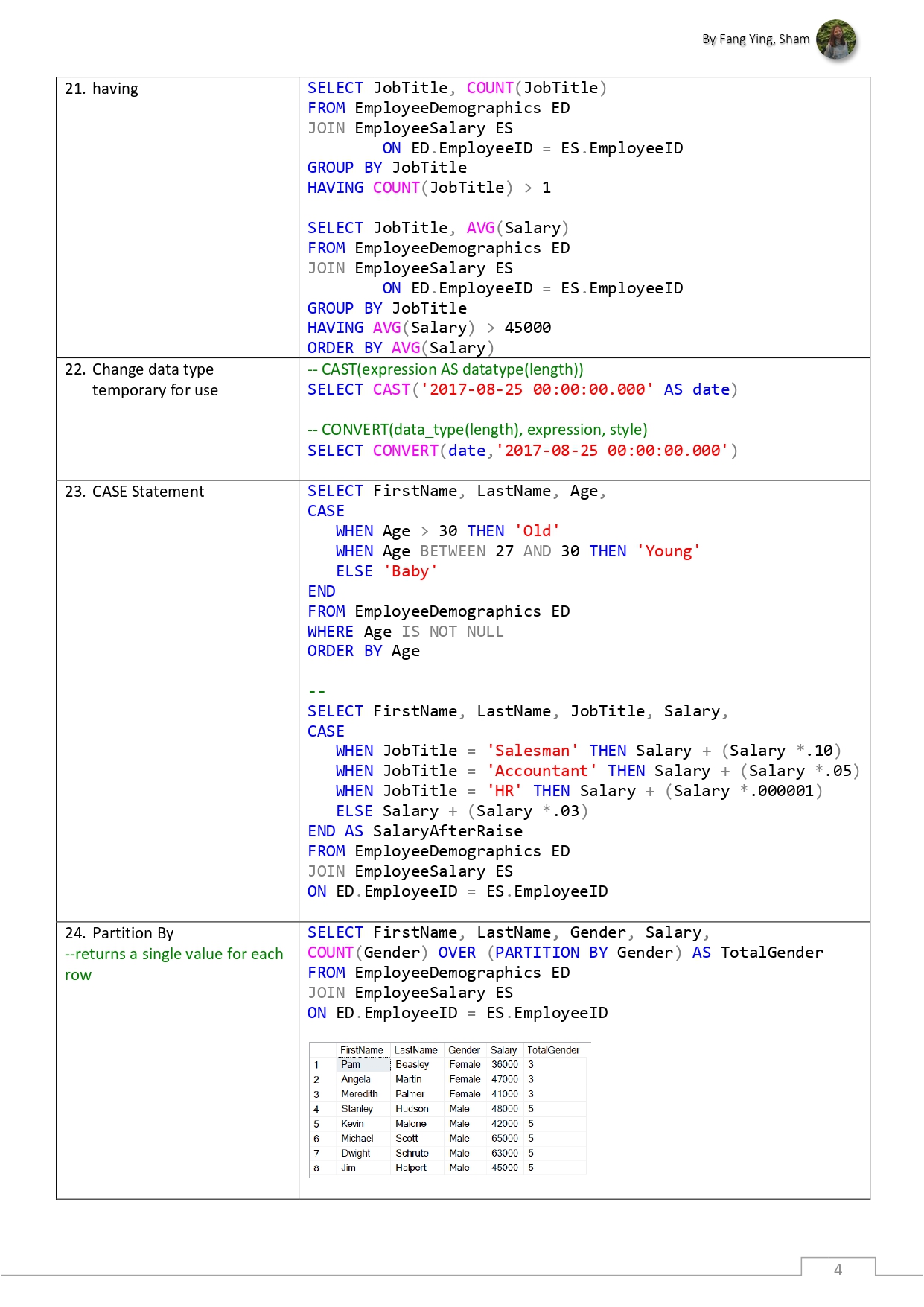The width and height of the screenshot is (924, 1307).
Task: Select the '21. having' heading
Action: [x=102, y=89]
